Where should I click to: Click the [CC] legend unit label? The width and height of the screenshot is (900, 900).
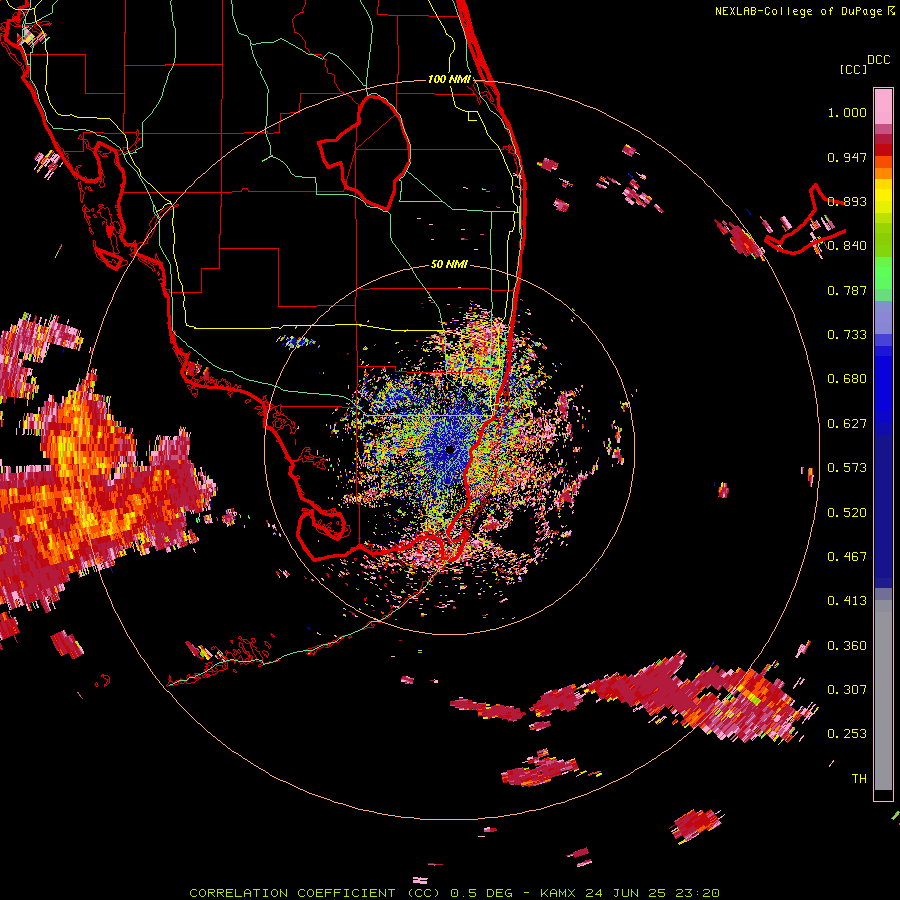click(x=853, y=69)
